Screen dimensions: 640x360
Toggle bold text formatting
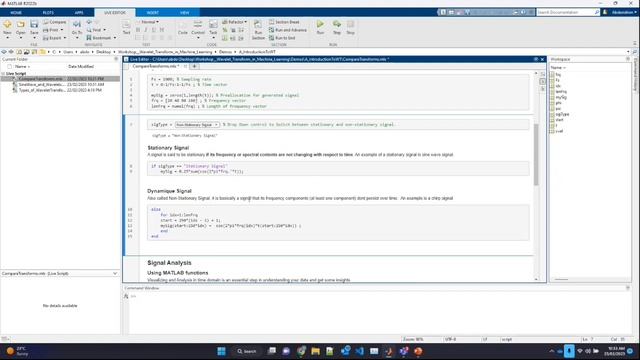138,30
